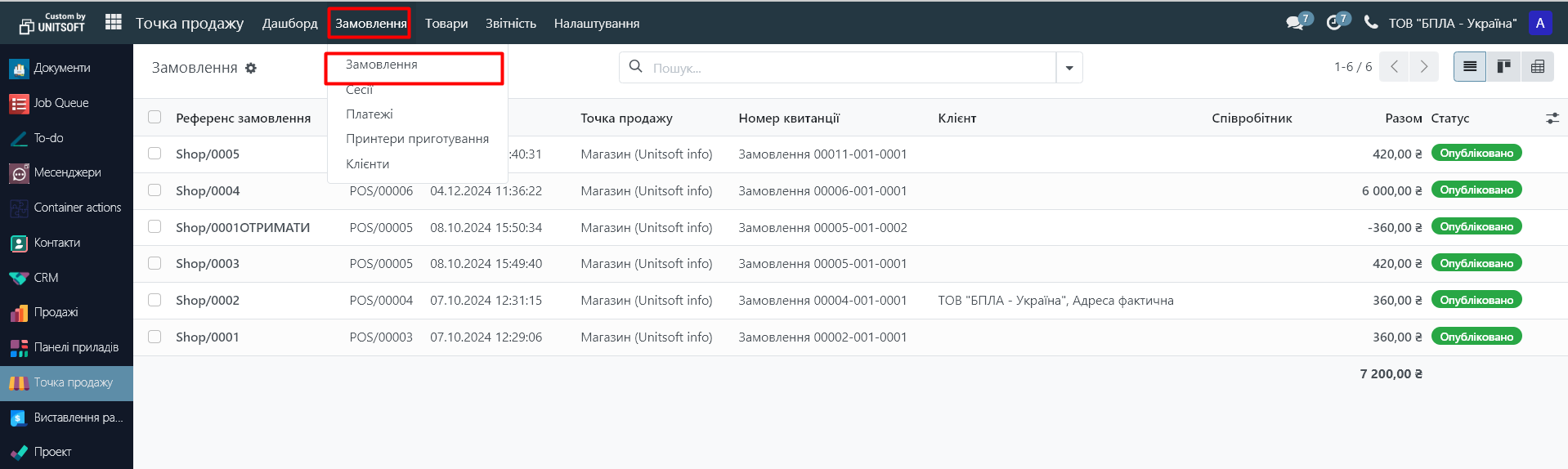This screenshot has height=469, width=1568.
Task: Select Принтери приготування menu entry
Action: (417, 139)
